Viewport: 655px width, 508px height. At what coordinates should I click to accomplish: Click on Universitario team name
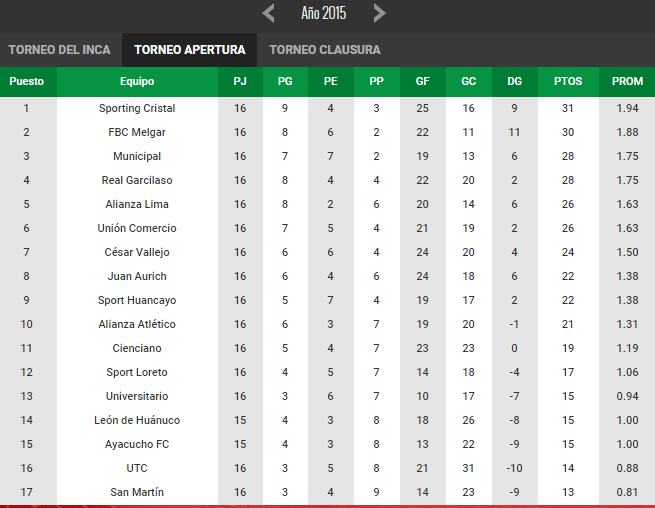pos(137,396)
